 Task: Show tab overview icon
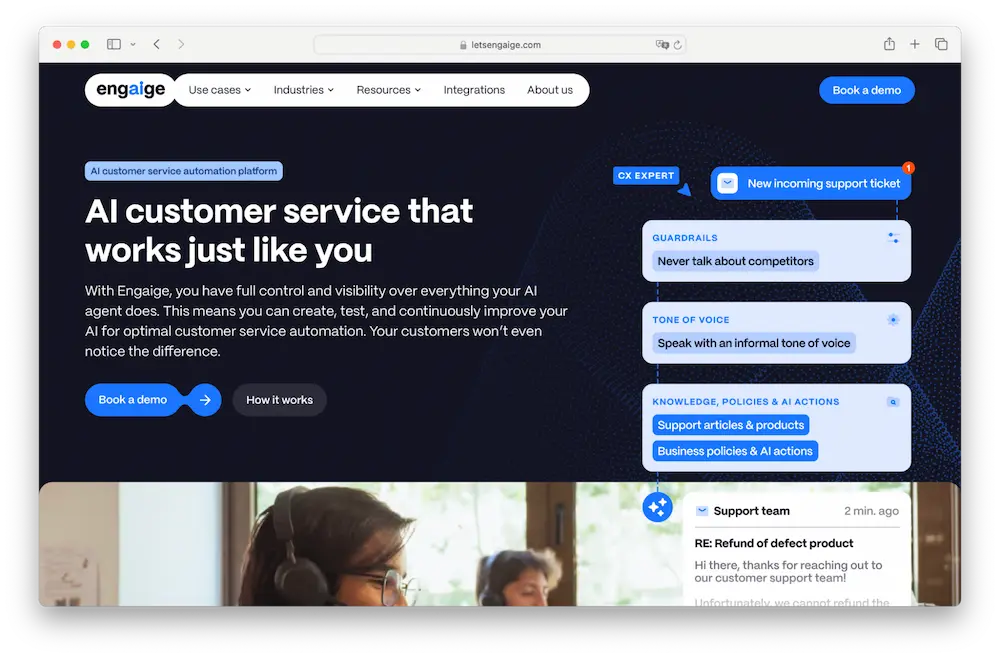pos(941,44)
